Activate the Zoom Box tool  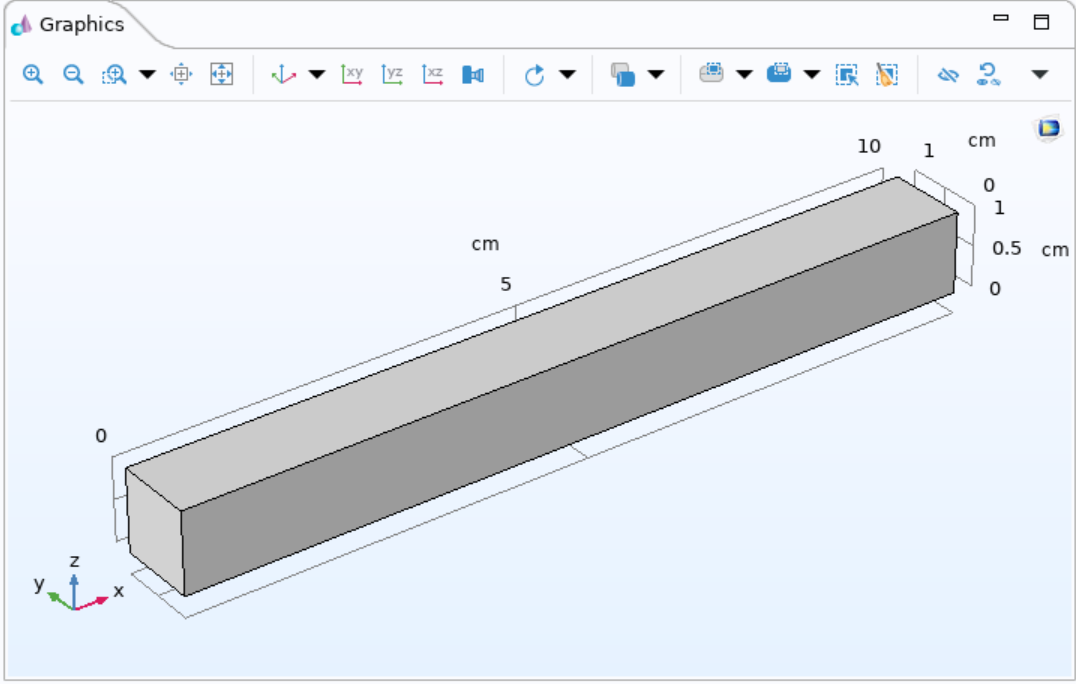point(110,74)
